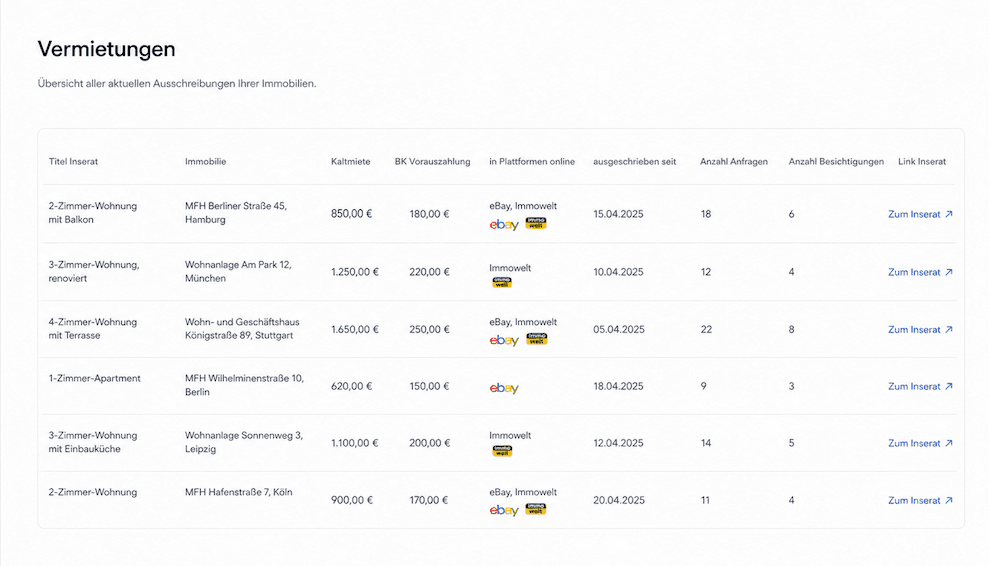
Task: Click the 150,00 € BK Vorauszahlung value
Action: (430, 386)
